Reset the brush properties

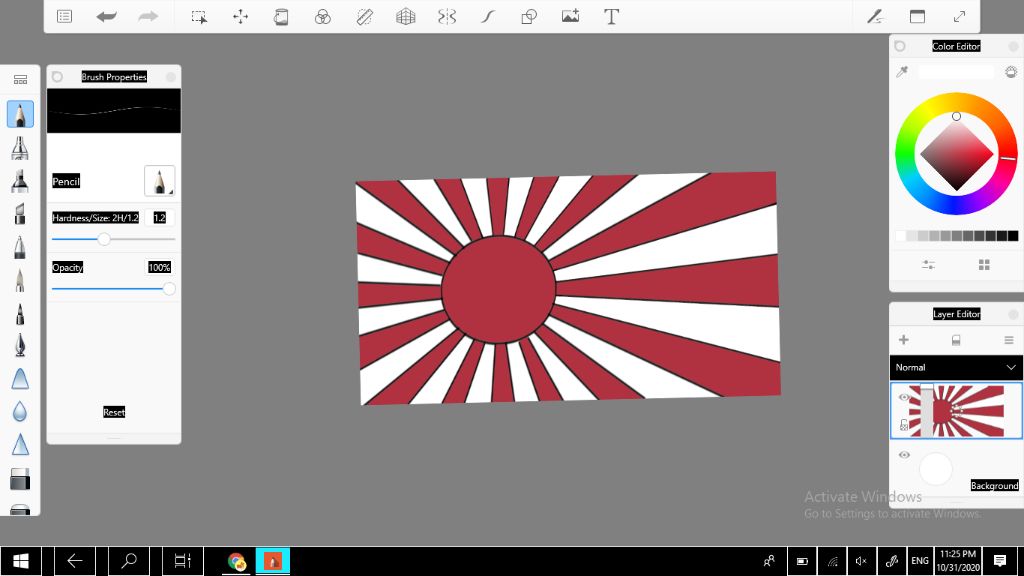[114, 412]
